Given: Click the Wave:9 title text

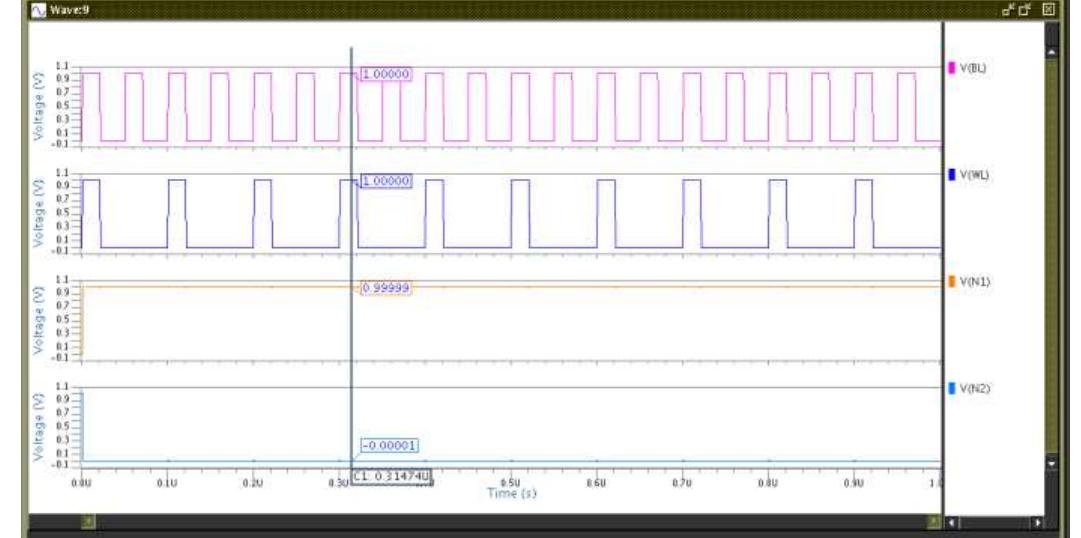Looking at the screenshot, I should pyautogui.click(x=68, y=10).
